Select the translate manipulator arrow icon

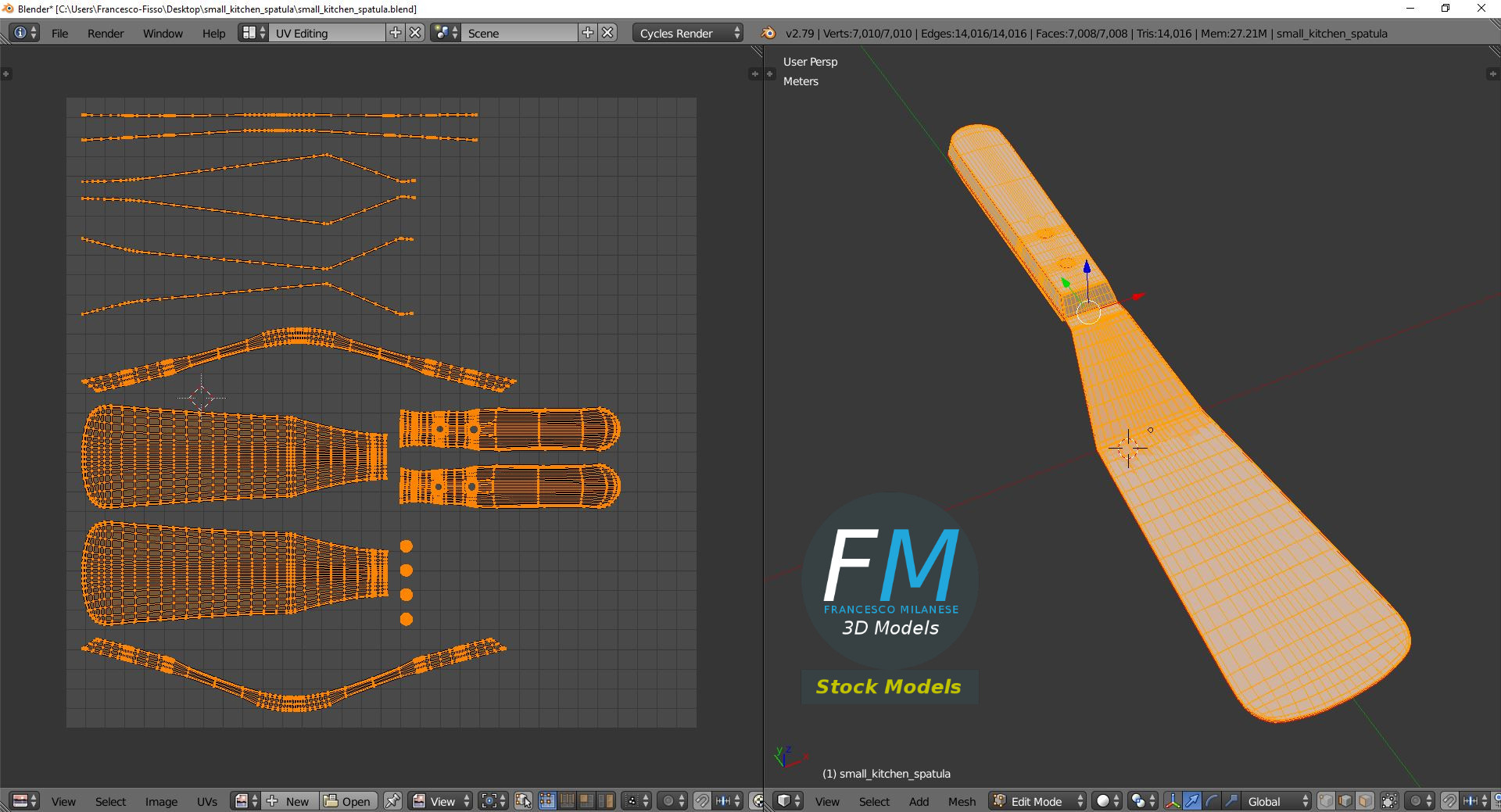1191,801
